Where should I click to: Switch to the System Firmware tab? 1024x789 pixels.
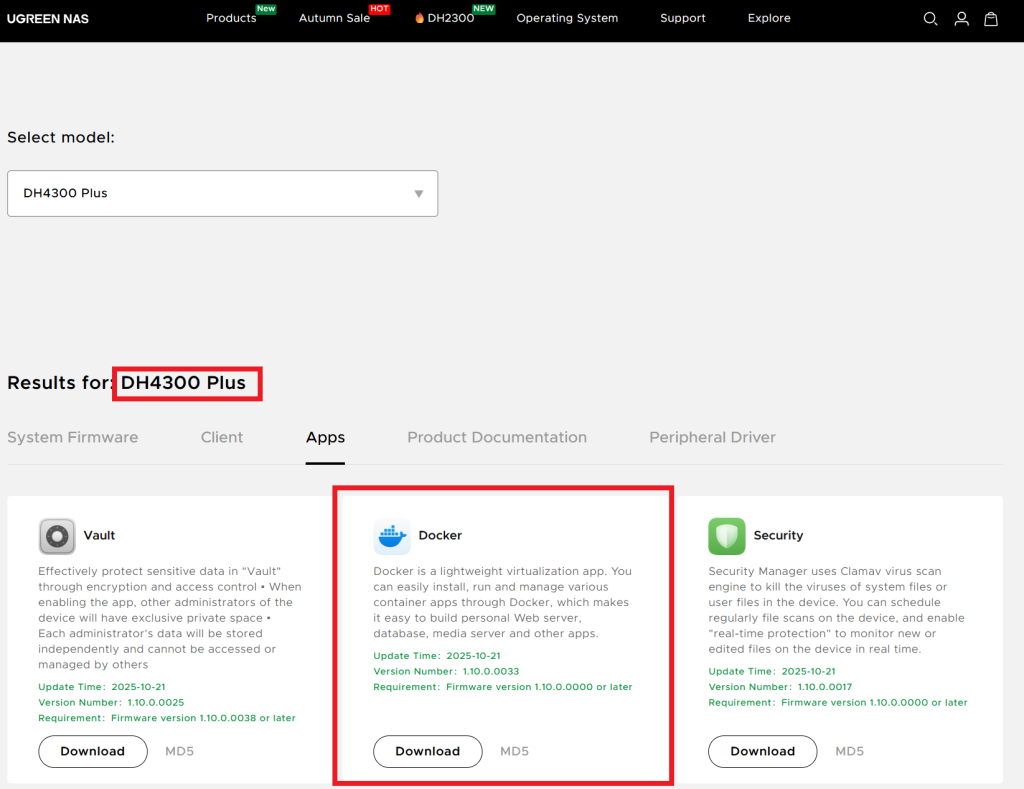coord(73,437)
